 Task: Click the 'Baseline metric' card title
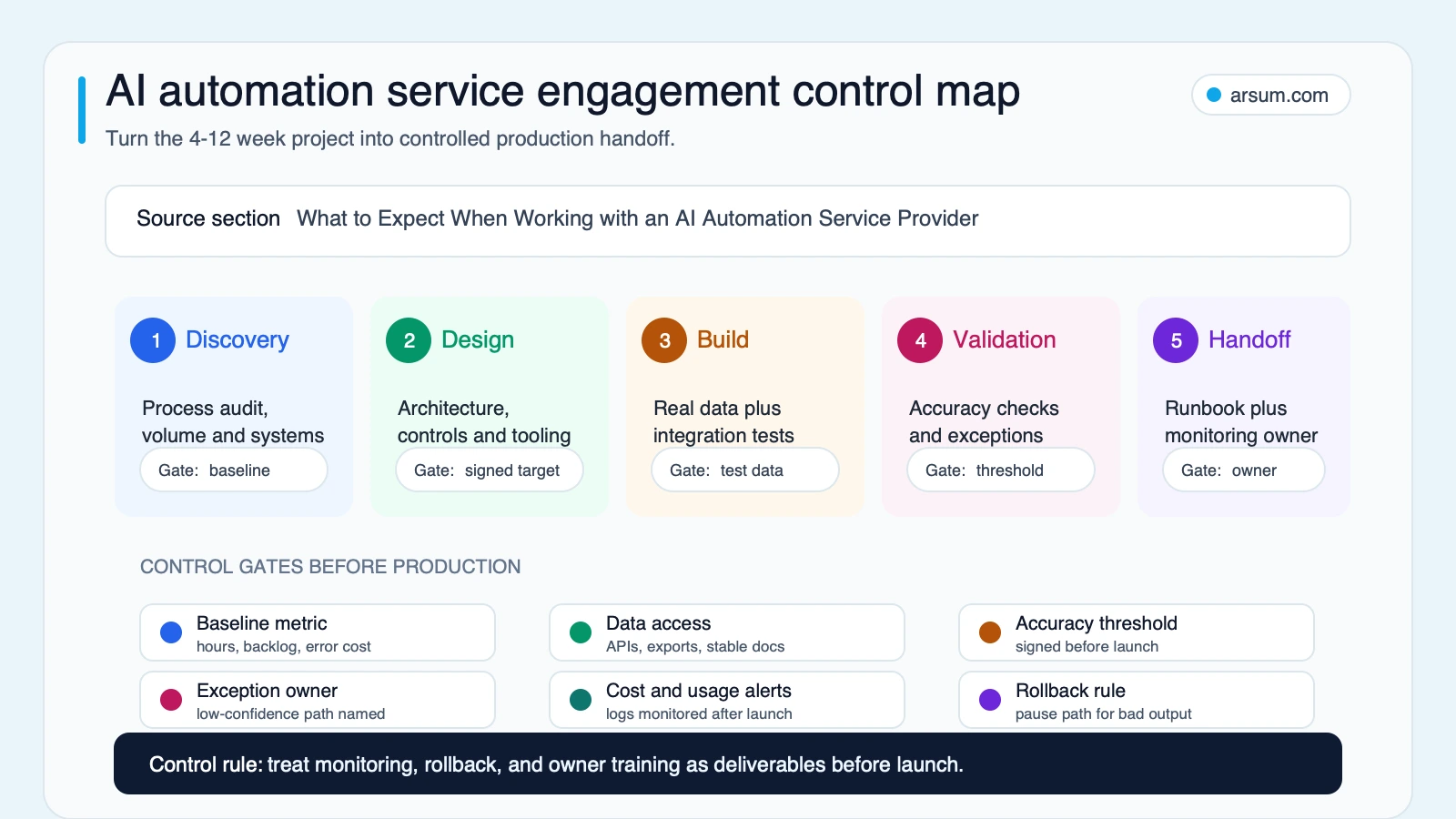262,623
